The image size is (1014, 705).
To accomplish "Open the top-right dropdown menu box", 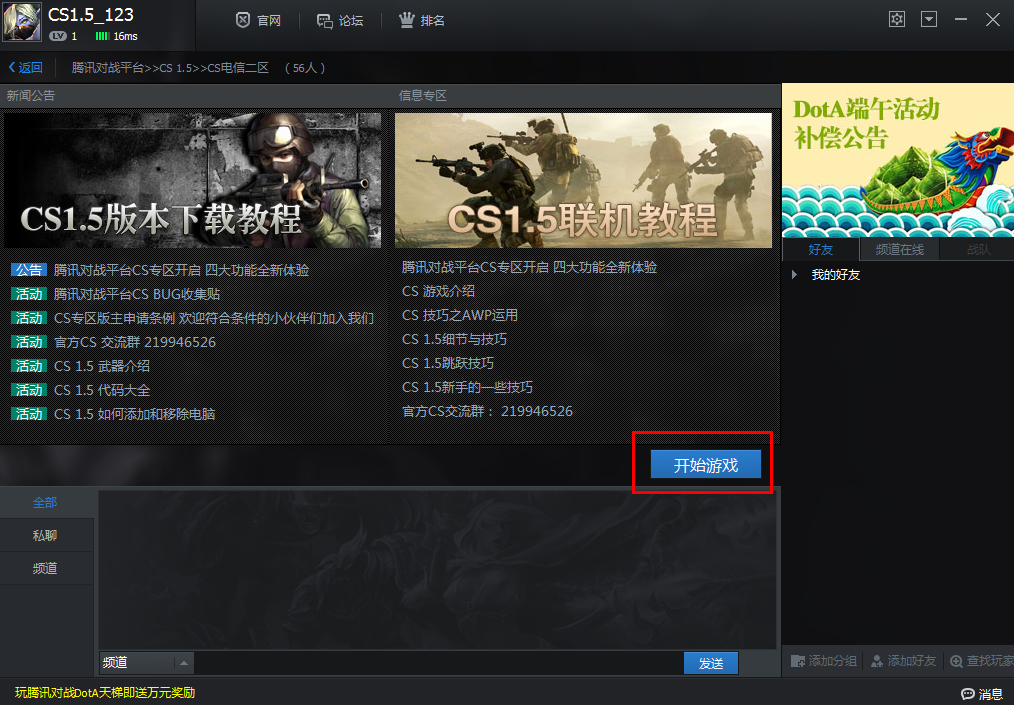I will click(x=929, y=19).
